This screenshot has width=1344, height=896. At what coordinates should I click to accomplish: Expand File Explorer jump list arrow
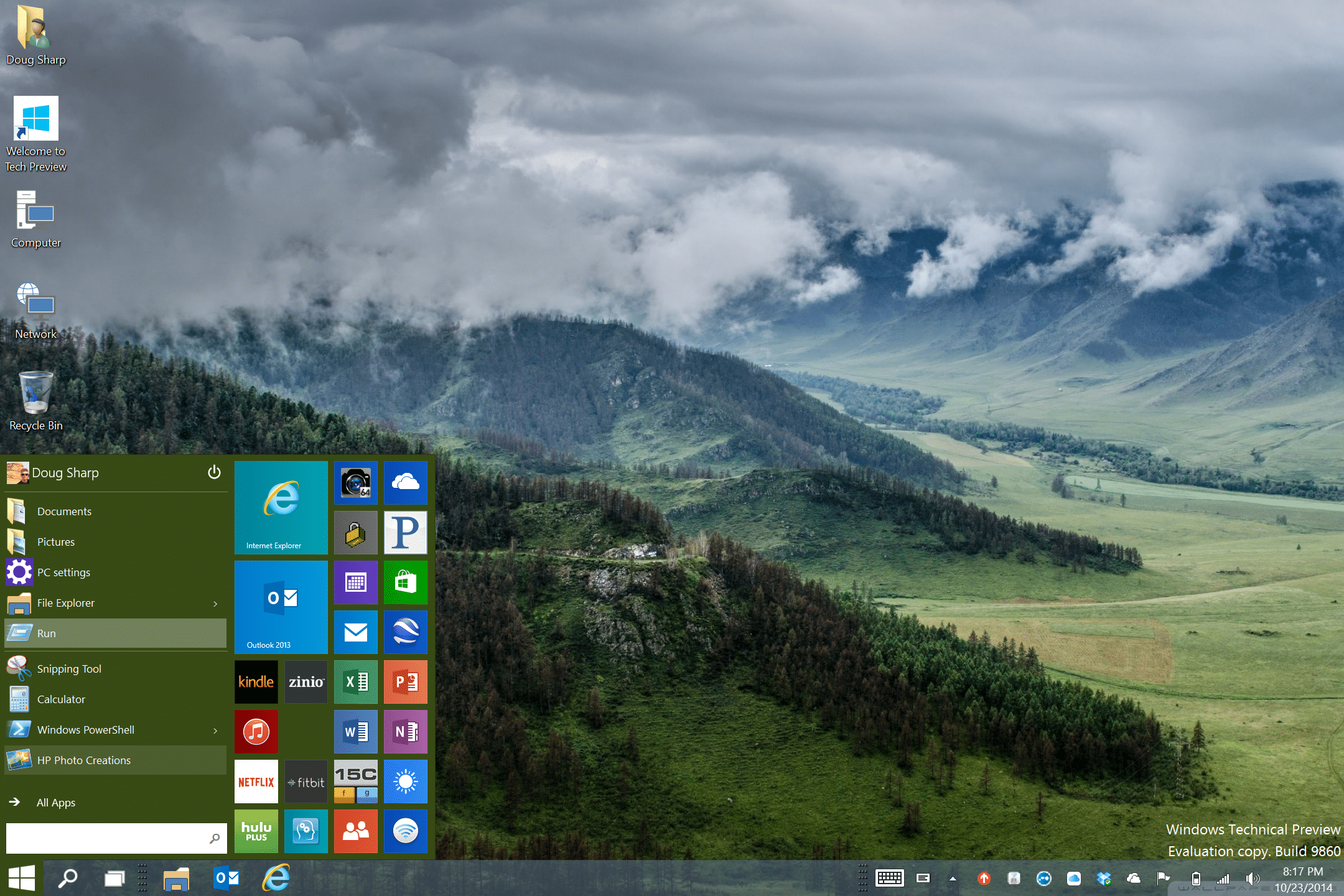click(x=215, y=604)
